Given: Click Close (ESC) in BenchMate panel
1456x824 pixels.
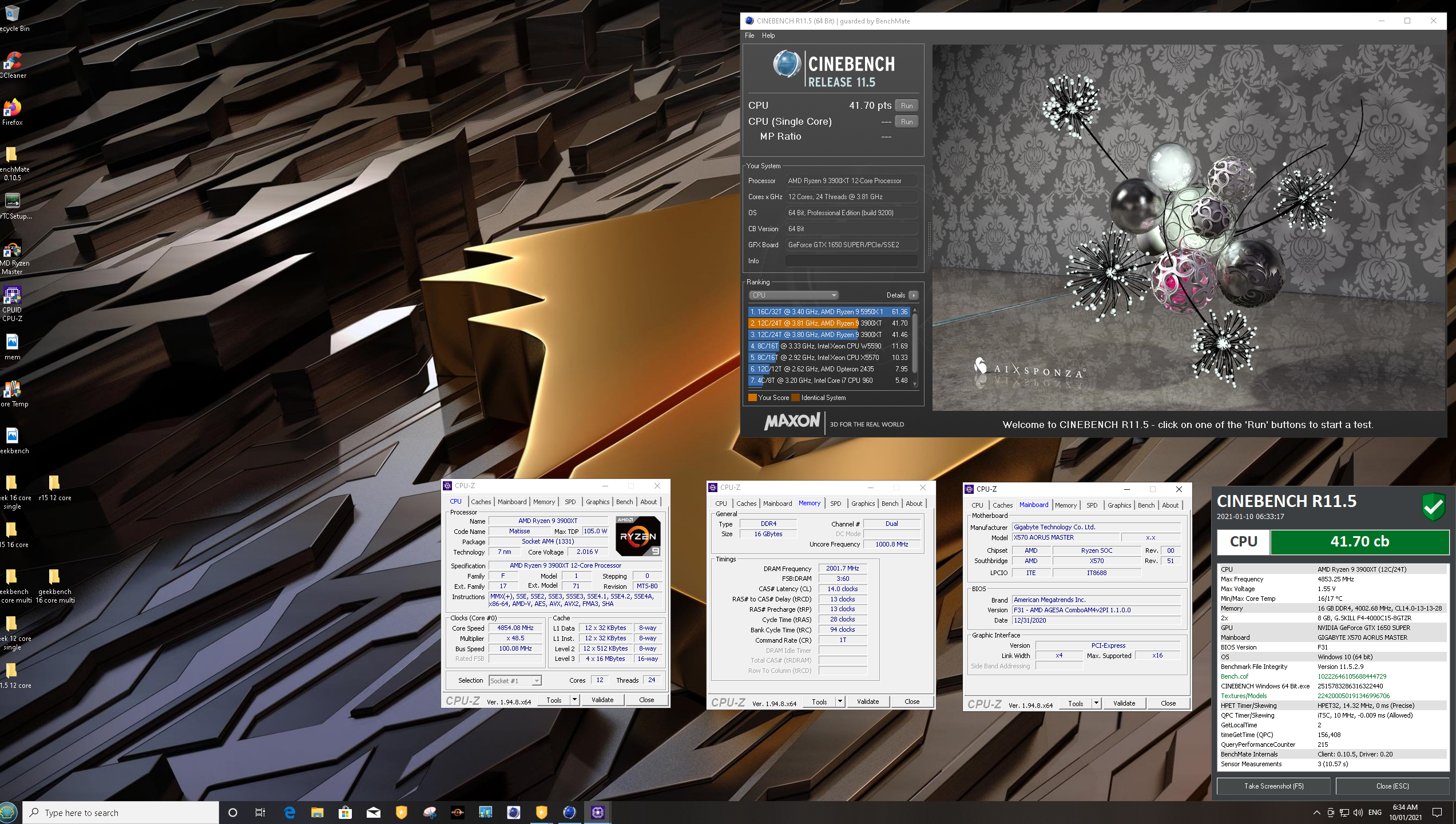Looking at the screenshot, I should tap(1392, 786).
